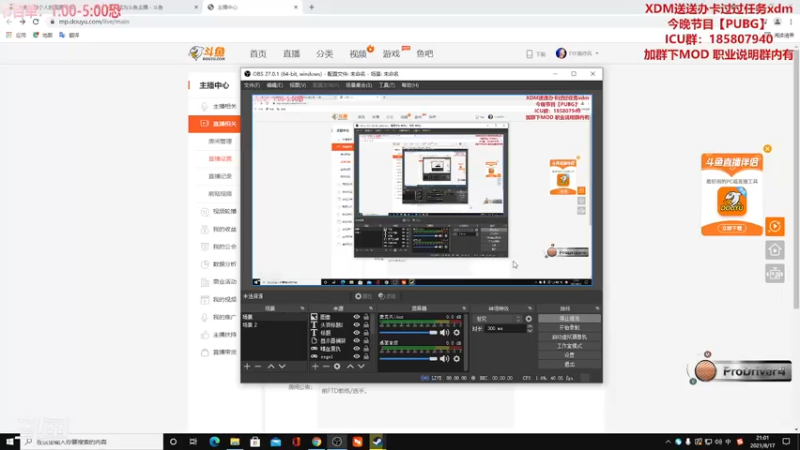Click the start recording button in OBS
The height and width of the screenshot is (450, 800).
[569, 328]
